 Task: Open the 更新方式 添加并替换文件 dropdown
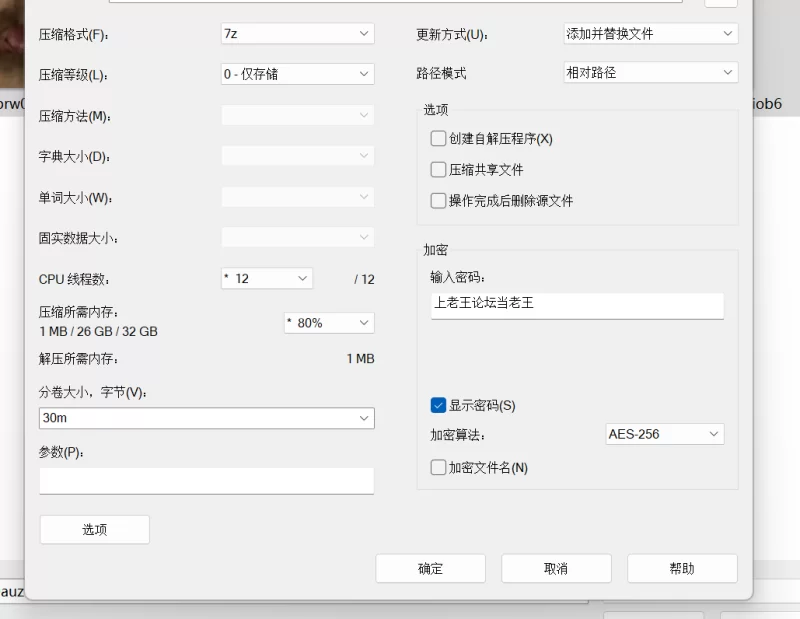pyautogui.click(x=651, y=34)
